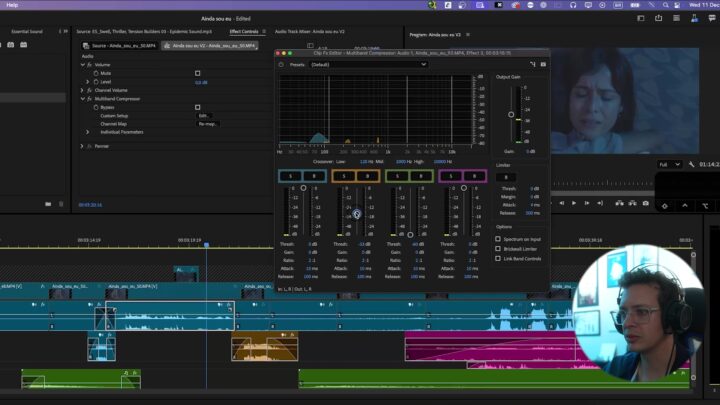Click the new bin folder icon
This screenshot has height=405, width=720.
47,204
